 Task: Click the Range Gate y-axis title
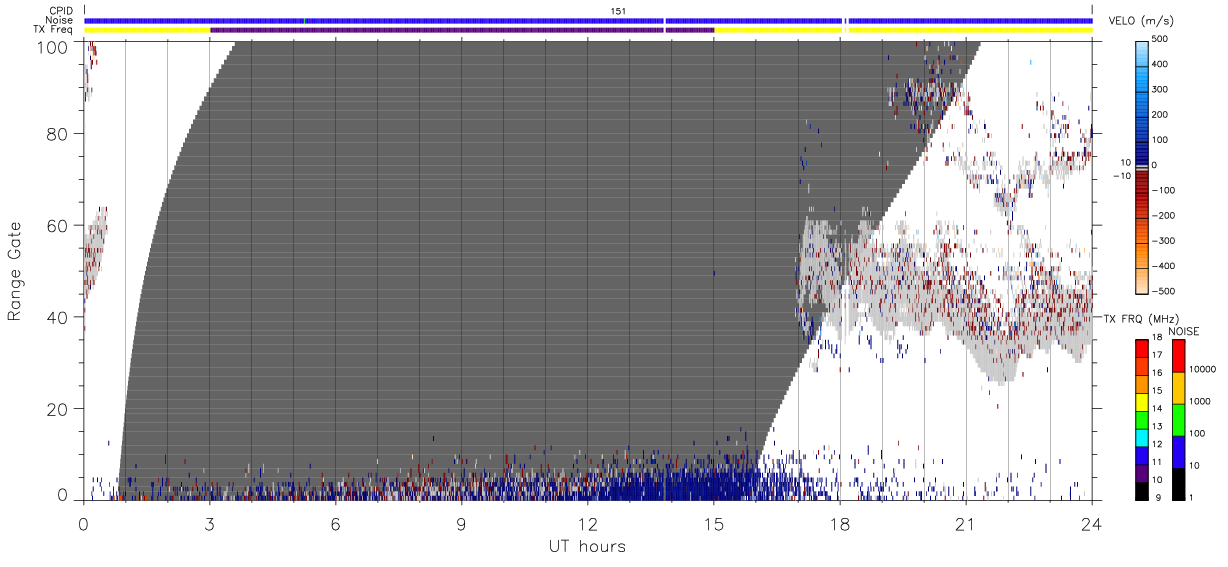[x=15, y=271]
